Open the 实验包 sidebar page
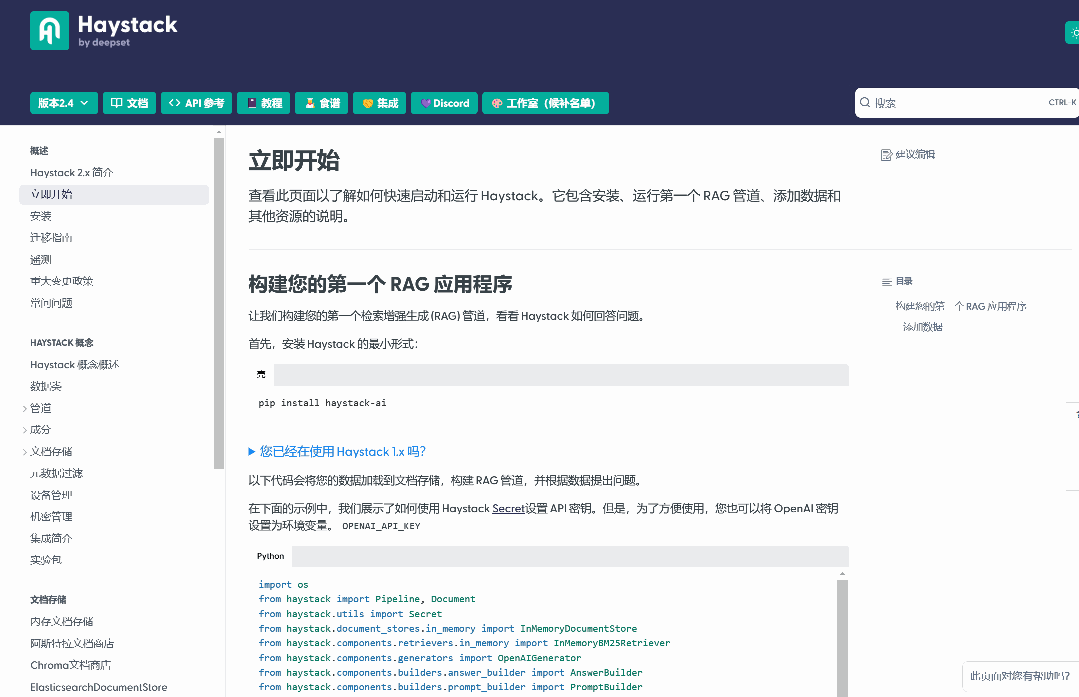This screenshot has width=1079, height=697. click(45, 560)
